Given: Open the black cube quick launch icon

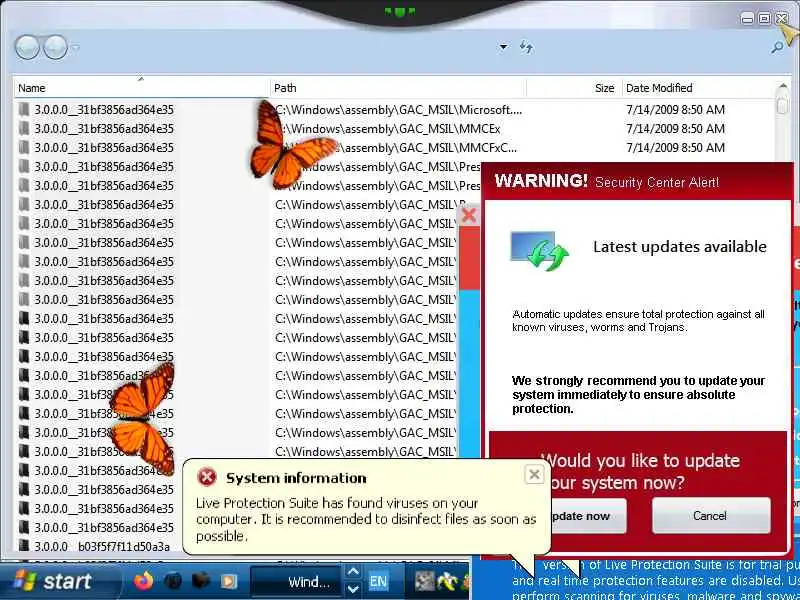Looking at the screenshot, I should [x=201, y=581].
